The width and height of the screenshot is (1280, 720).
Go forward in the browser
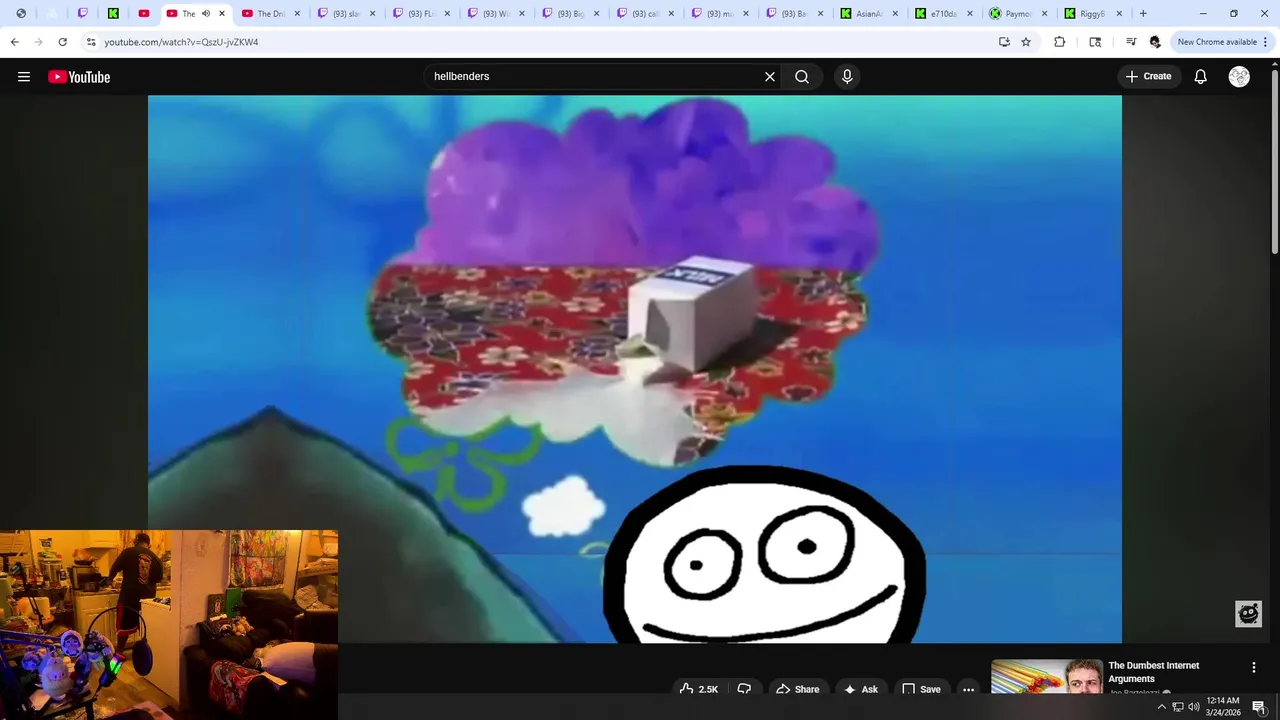click(x=38, y=42)
